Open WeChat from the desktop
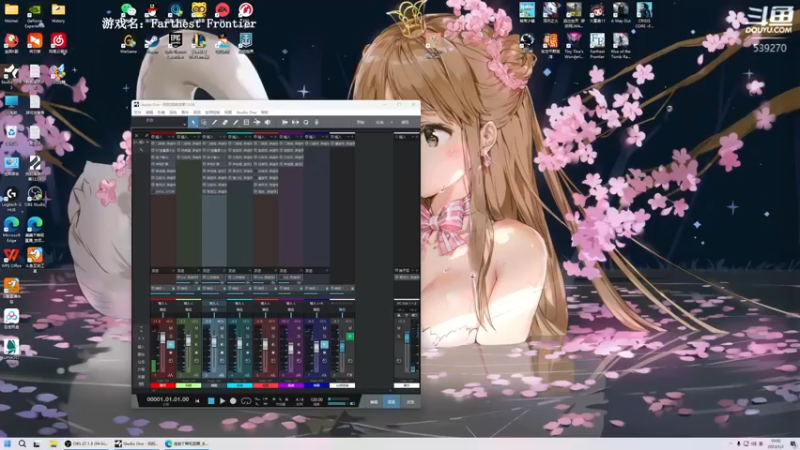Screen dimensions: 800x450 point(128,10)
